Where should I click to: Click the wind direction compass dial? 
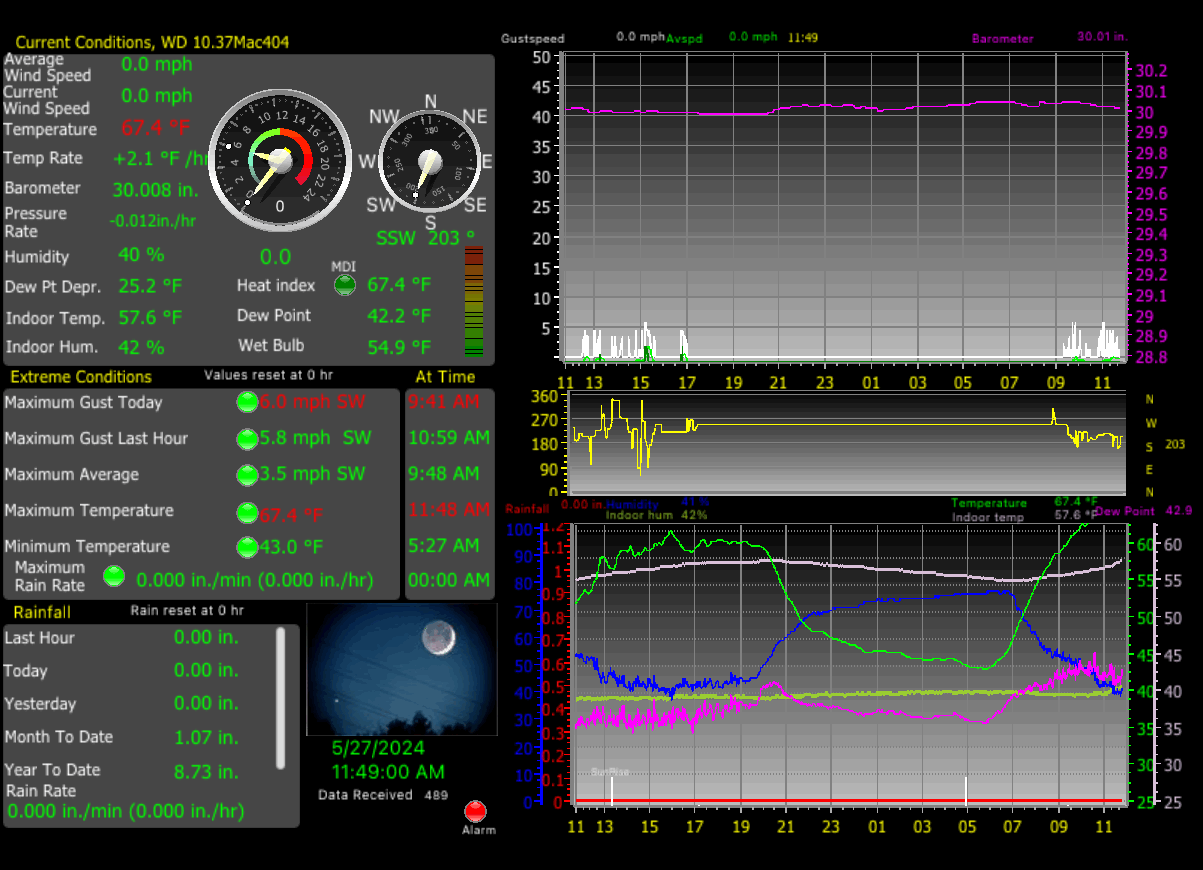pos(430,163)
